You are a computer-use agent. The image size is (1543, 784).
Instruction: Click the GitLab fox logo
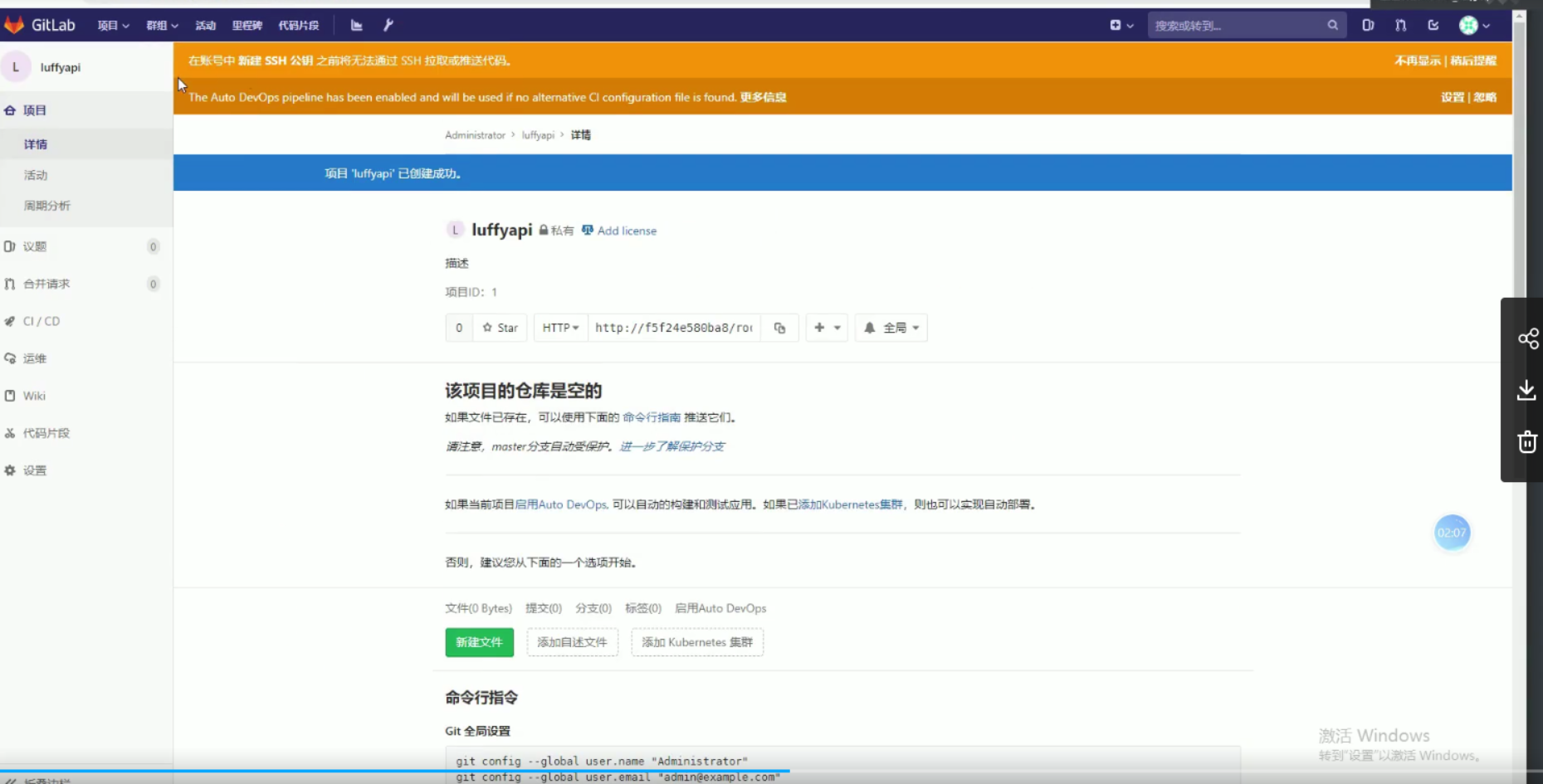point(14,25)
